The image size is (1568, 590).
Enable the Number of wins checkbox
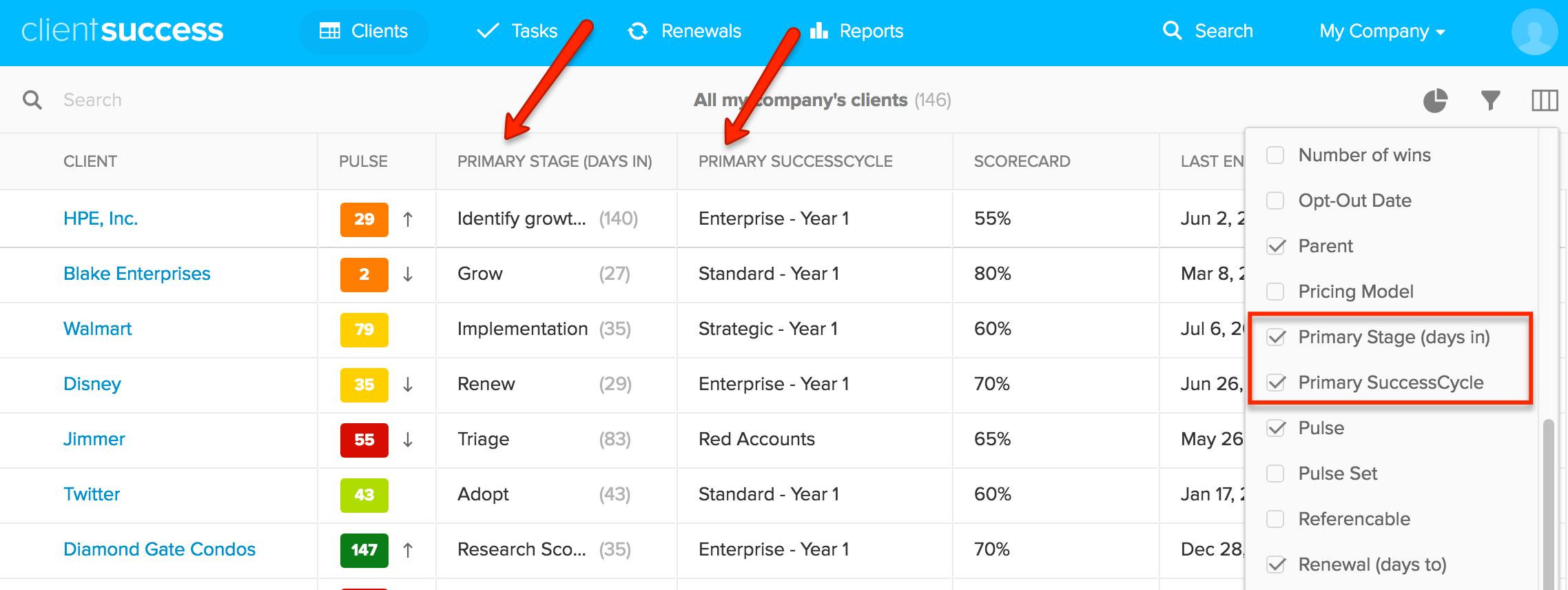(1275, 154)
